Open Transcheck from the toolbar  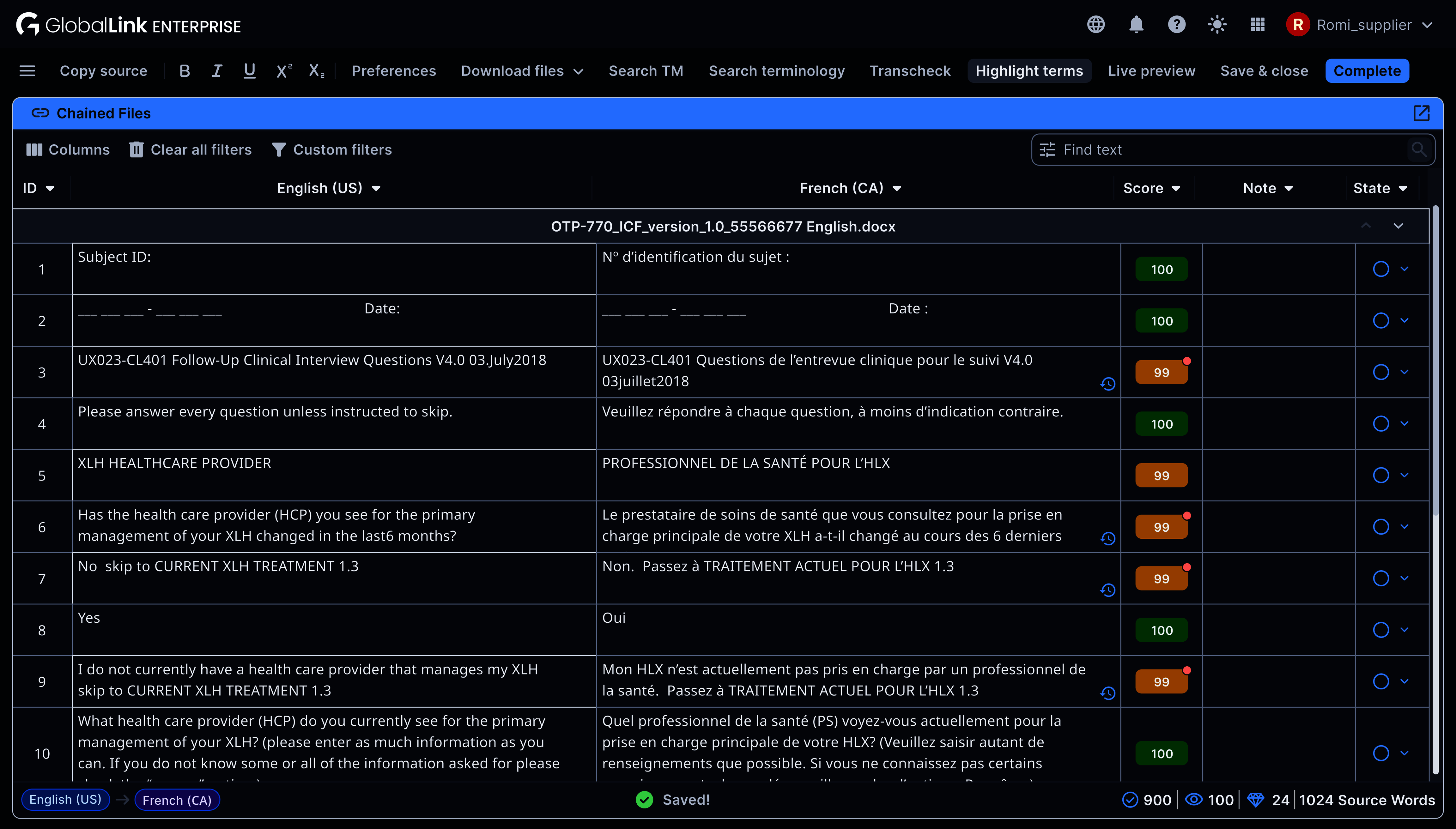pyautogui.click(x=910, y=70)
